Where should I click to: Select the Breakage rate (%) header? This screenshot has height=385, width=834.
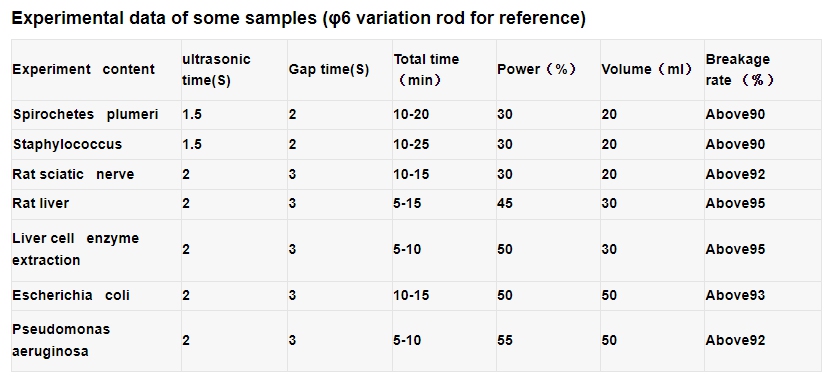[740, 70]
